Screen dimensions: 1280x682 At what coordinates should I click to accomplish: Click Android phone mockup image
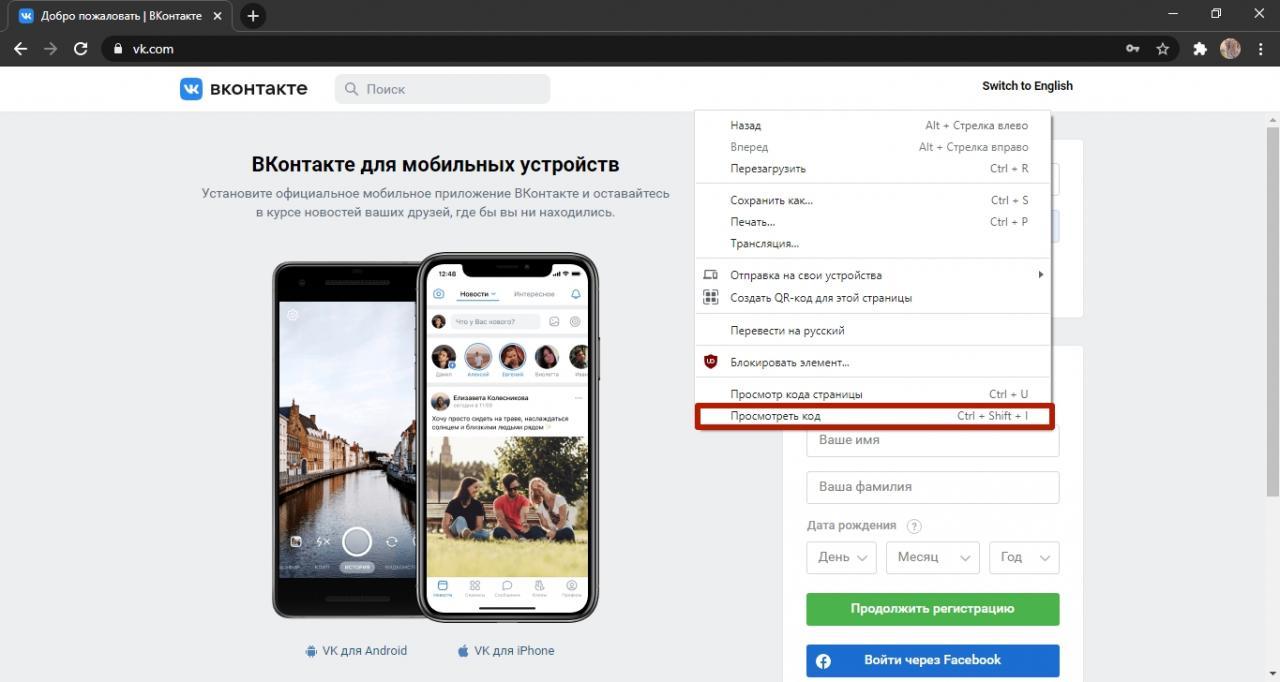(x=345, y=441)
